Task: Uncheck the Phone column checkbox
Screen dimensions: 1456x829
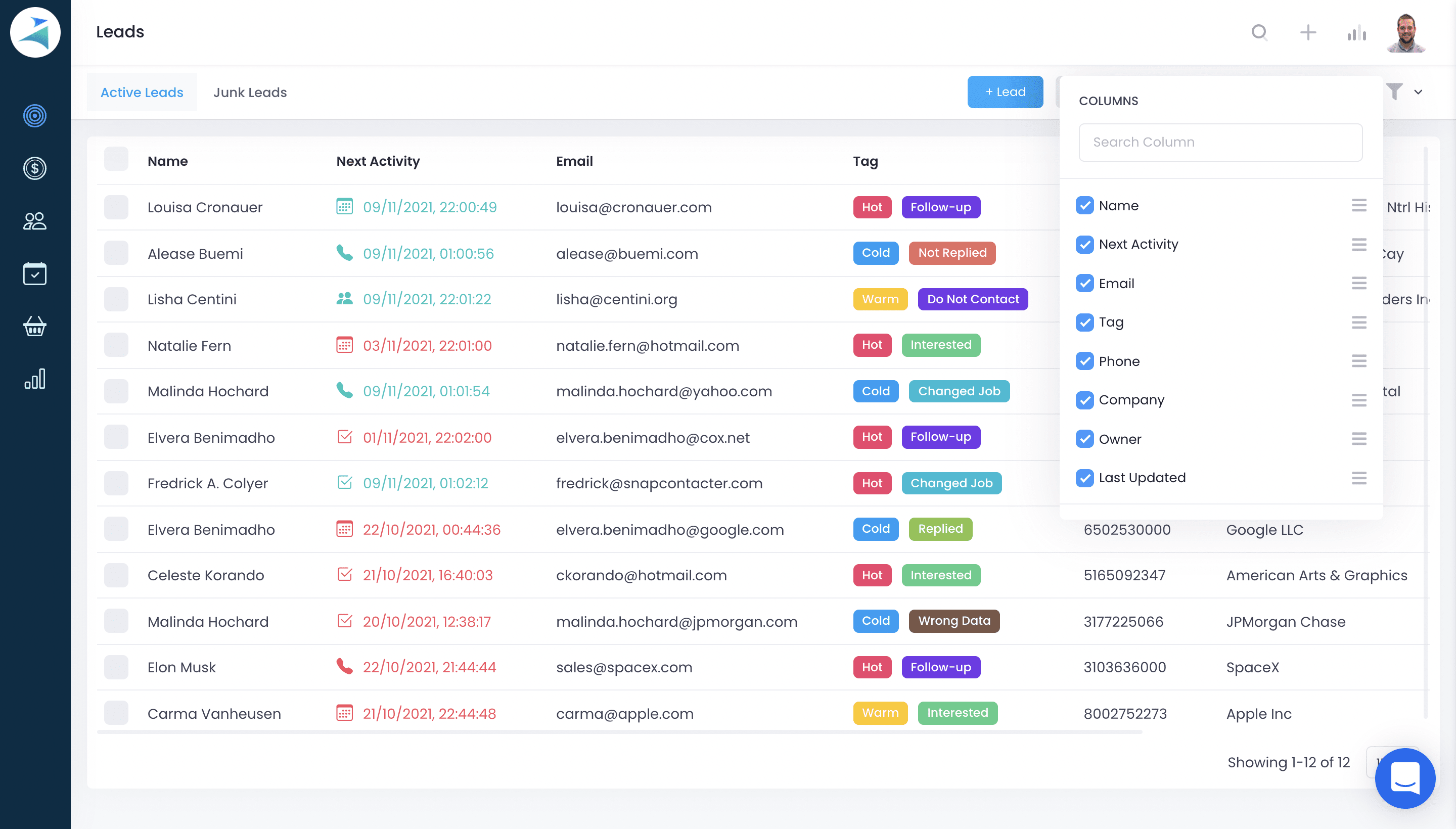Action: (x=1084, y=361)
